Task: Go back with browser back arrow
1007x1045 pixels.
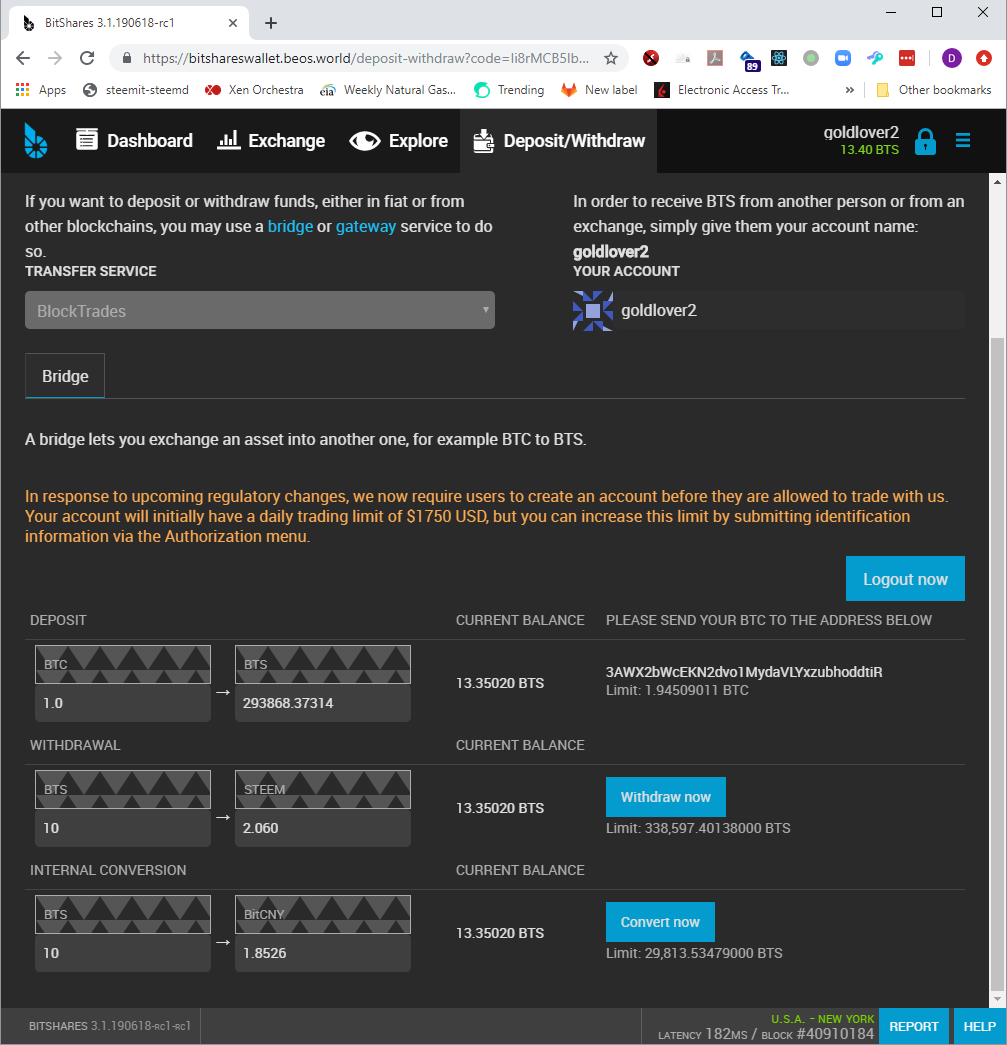Action: 23,58
